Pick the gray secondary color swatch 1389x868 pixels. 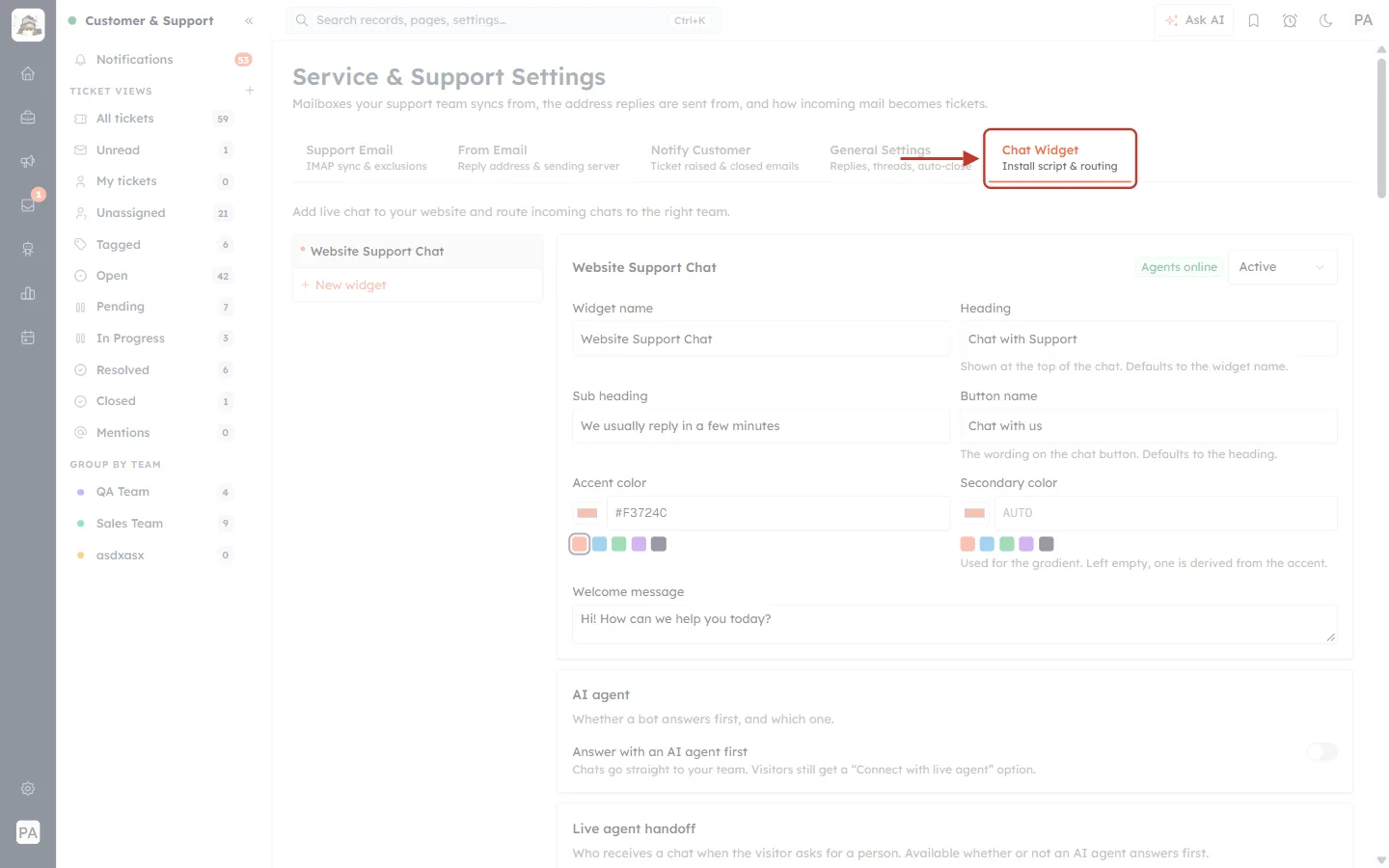[x=1047, y=544]
